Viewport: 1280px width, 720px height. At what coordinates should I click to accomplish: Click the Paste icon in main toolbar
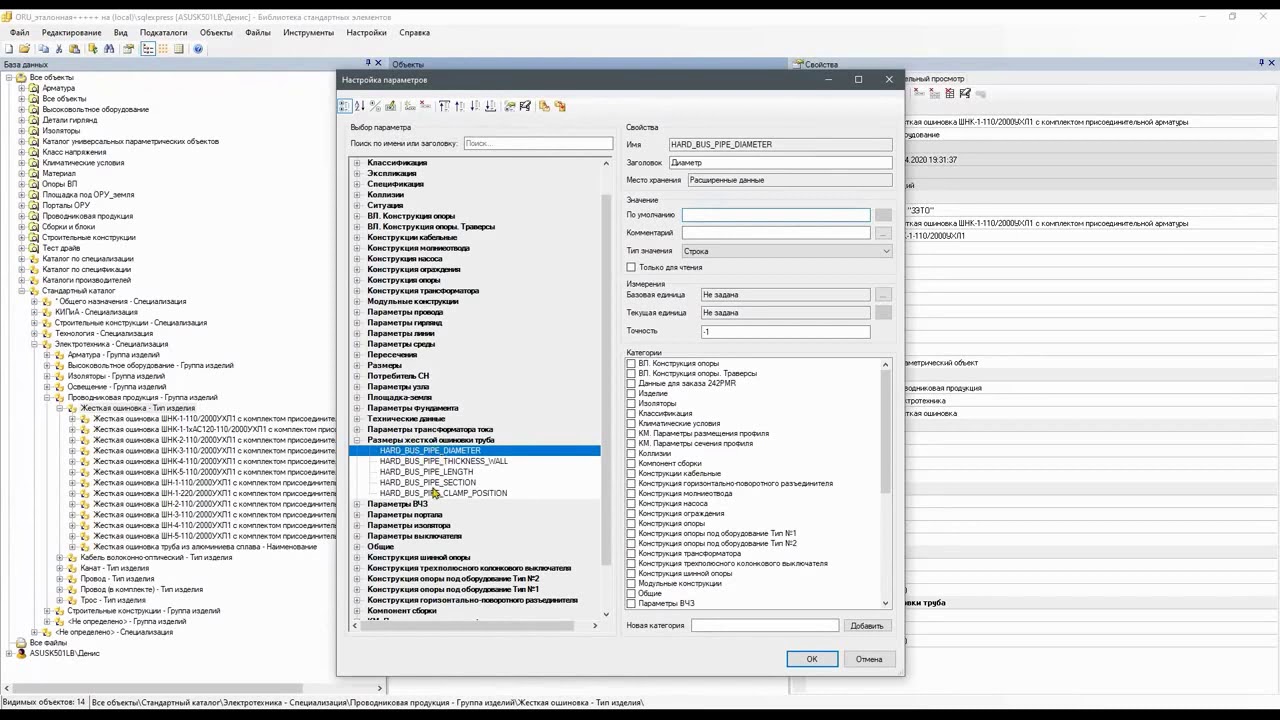click(x=74, y=48)
